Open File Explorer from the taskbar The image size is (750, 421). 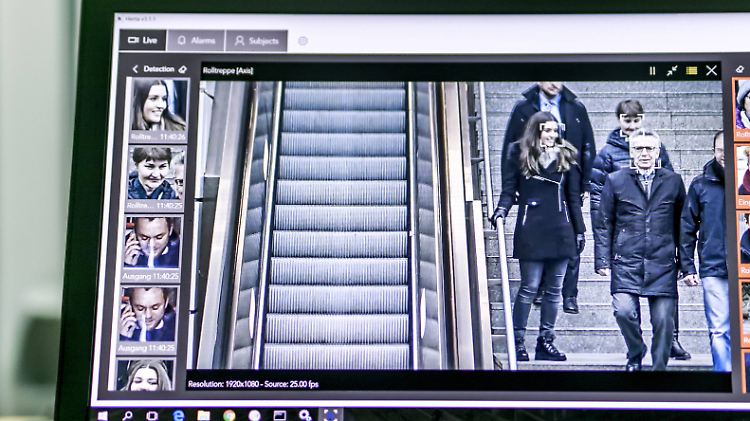tap(203, 414)
